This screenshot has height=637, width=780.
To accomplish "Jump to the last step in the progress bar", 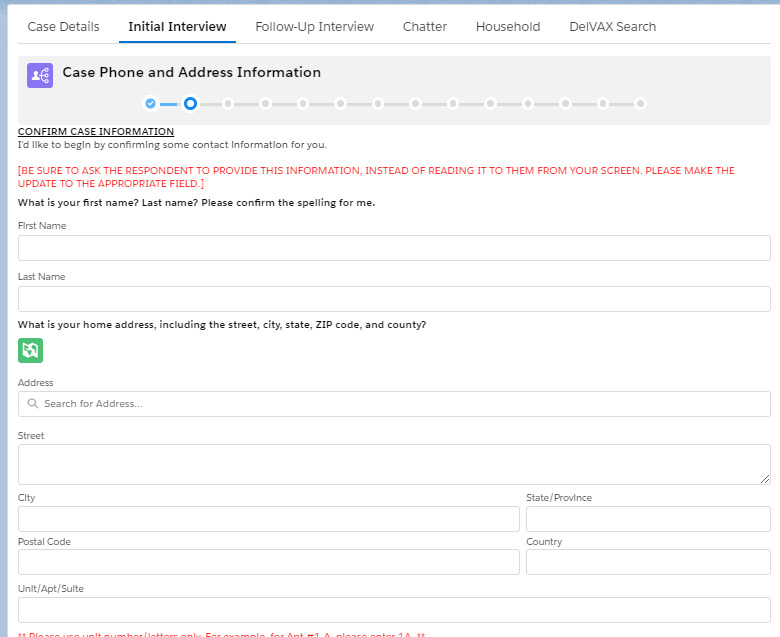I will pos(640,103).
